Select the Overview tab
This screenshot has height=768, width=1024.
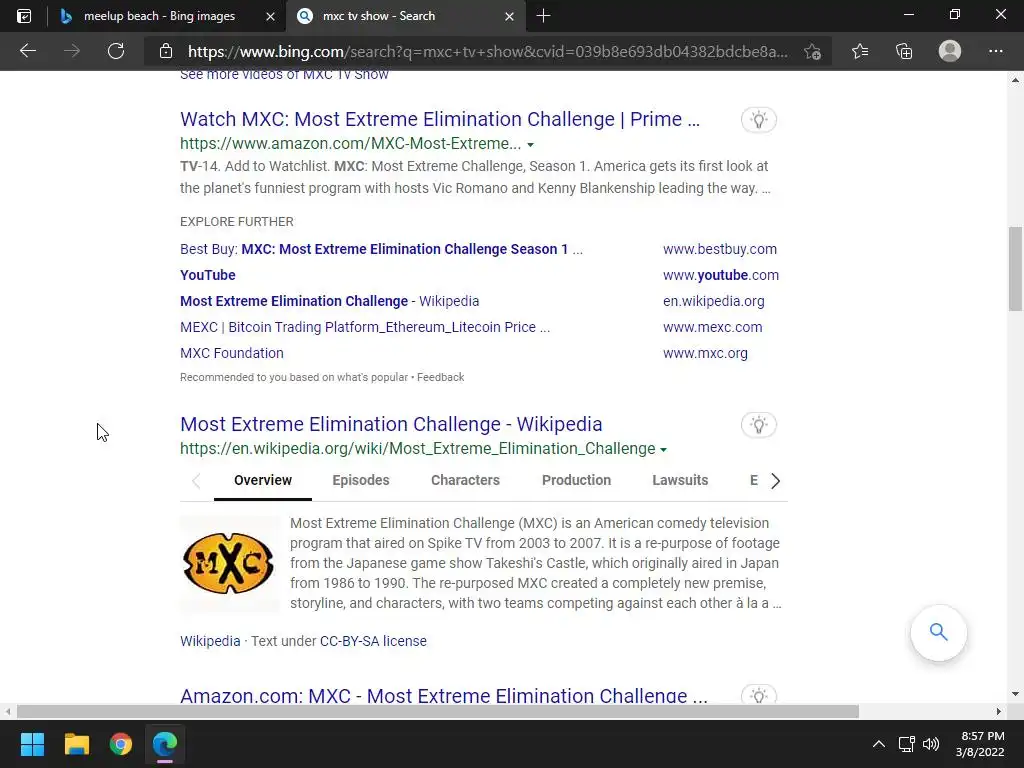tap(263, 480)
